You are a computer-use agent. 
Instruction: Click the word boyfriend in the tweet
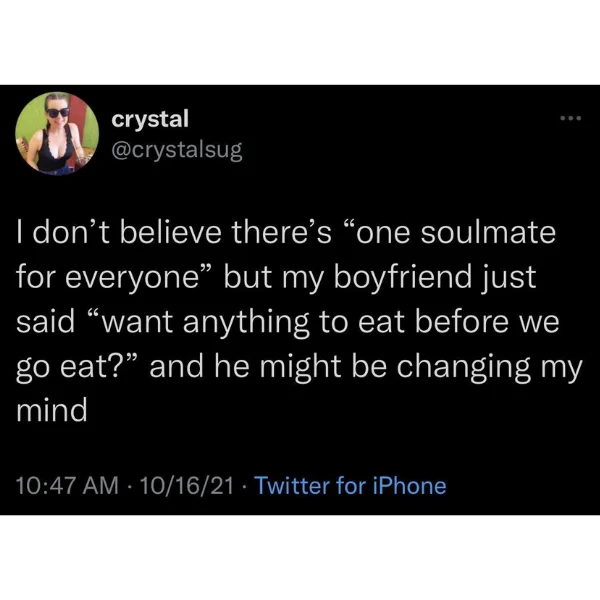(403, 277)
